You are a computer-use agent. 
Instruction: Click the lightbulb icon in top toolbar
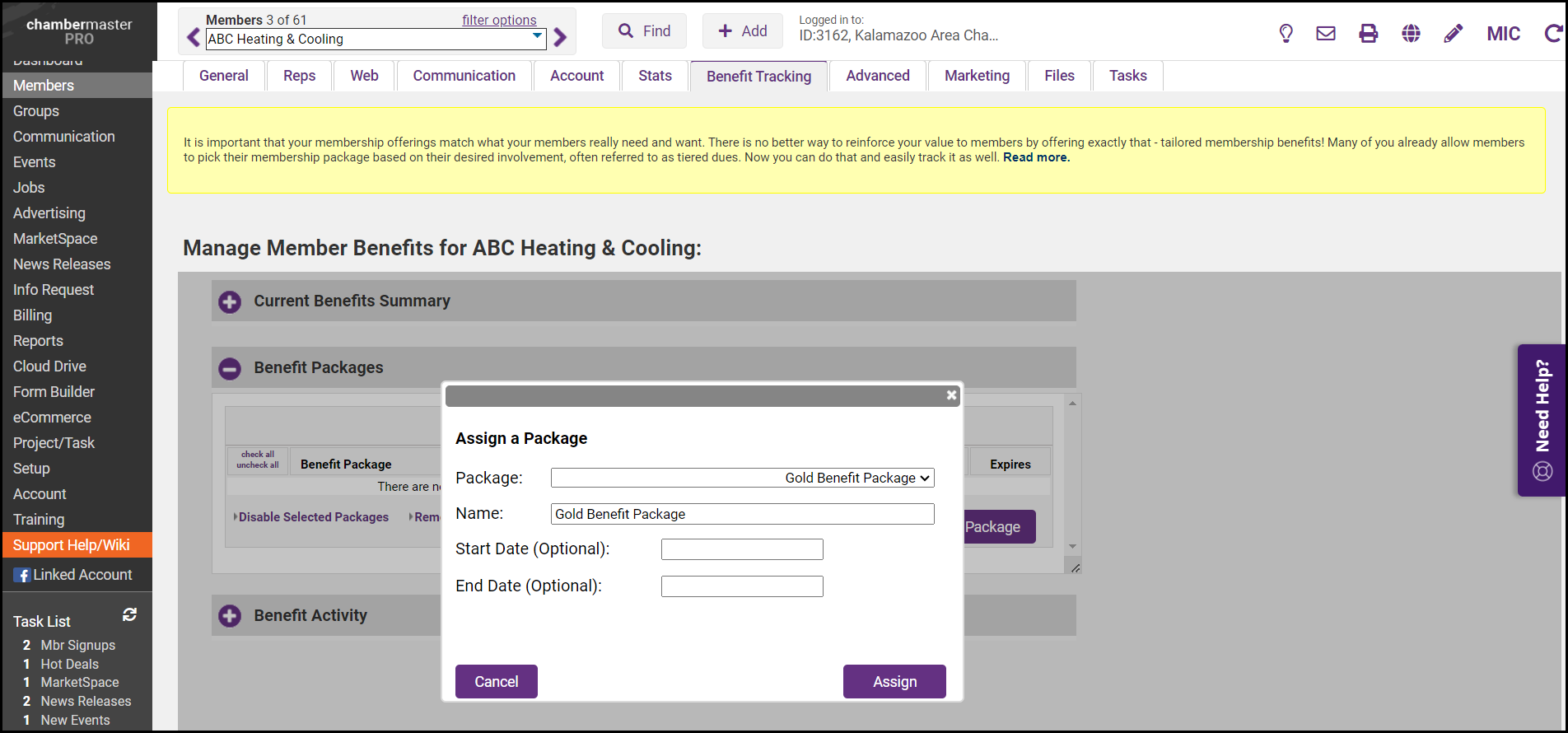1286,34
